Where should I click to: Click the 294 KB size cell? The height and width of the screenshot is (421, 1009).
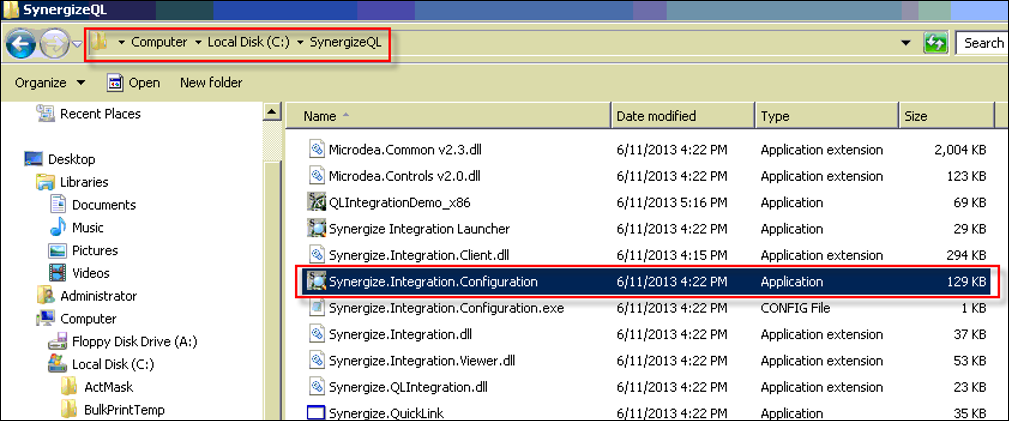969,255
